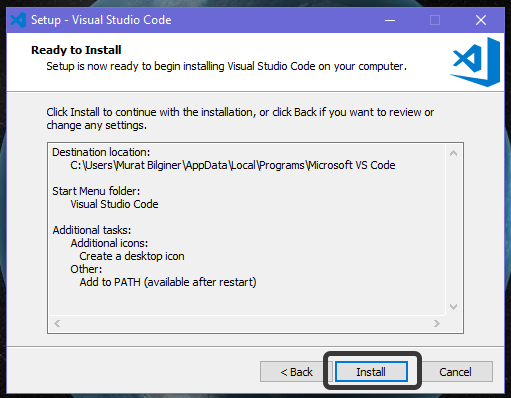Click the up arrow of the vertical scrollbar
This screenshot has height=398, width=511.
[x=453, y=153]
